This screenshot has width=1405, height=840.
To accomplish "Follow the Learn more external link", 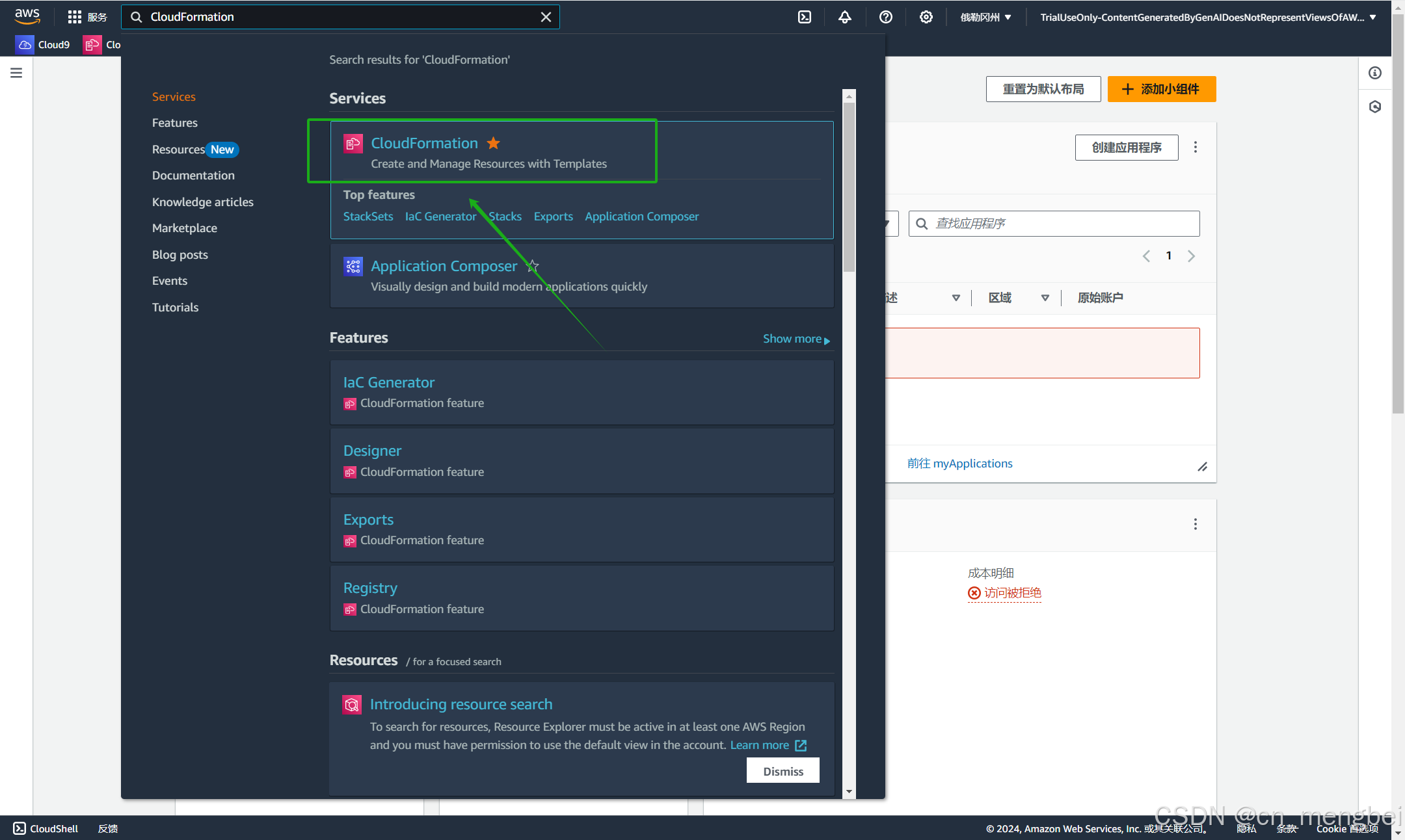I will click(x=768, y=745).
